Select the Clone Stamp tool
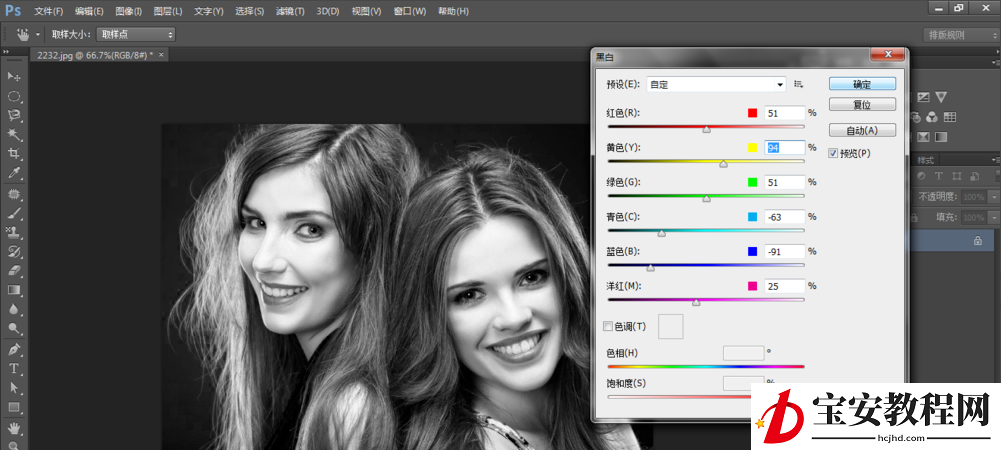Viewport: 1001px width, 450px height. point(14,232)
